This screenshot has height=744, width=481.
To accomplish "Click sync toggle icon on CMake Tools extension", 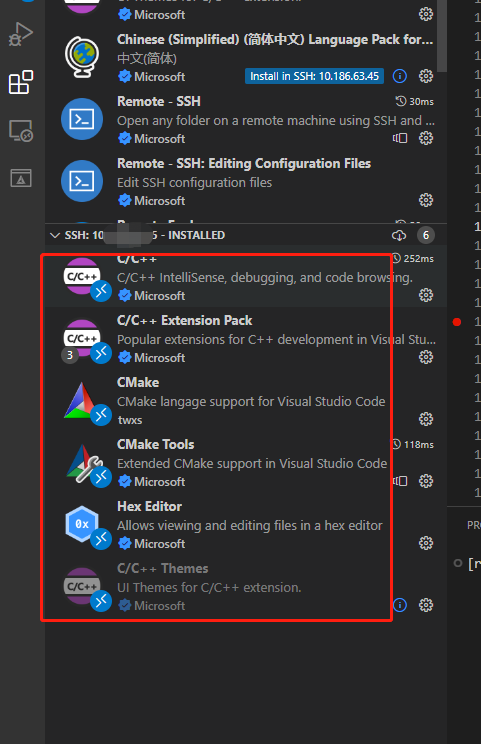I will pos(400,481).
